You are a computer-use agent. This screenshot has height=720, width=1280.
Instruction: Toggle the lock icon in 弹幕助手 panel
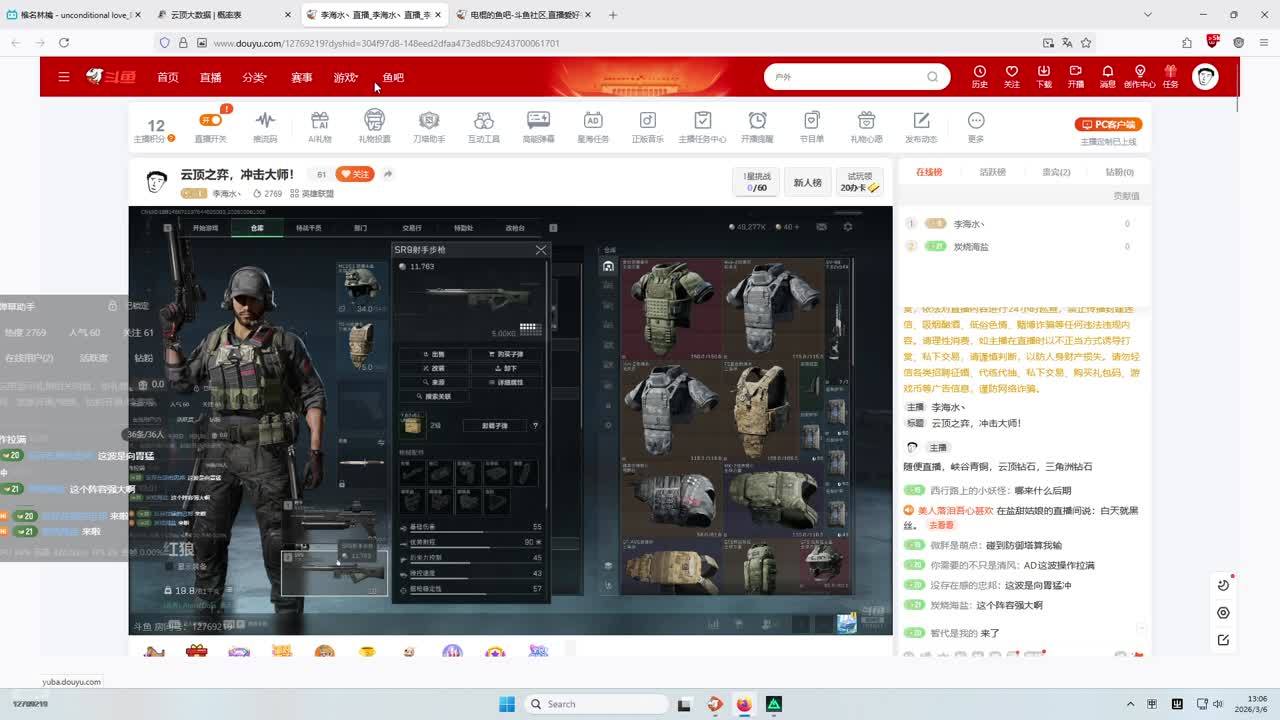click(x=113, y=306)
